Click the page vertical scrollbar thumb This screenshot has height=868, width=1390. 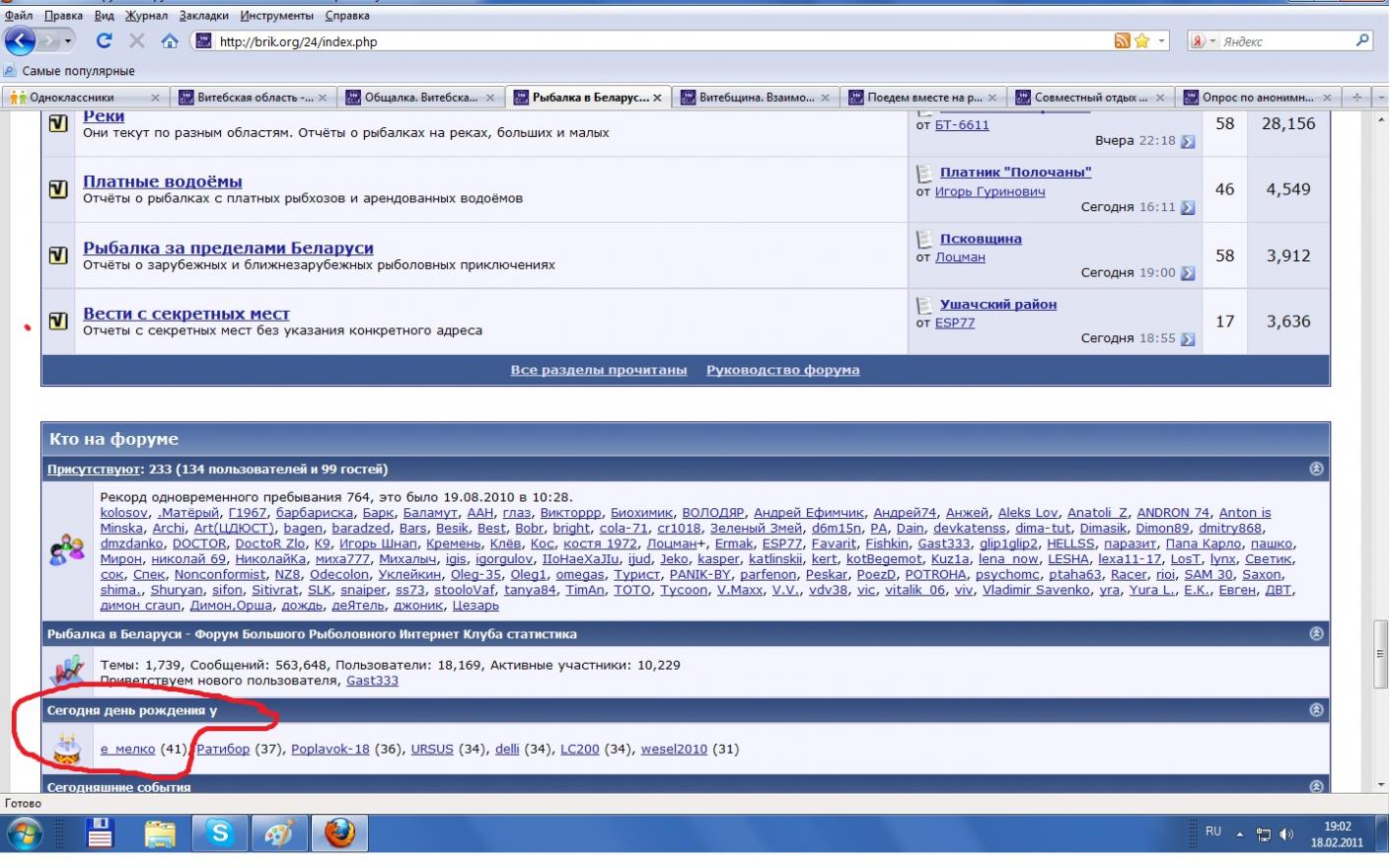click(1380, 653)
